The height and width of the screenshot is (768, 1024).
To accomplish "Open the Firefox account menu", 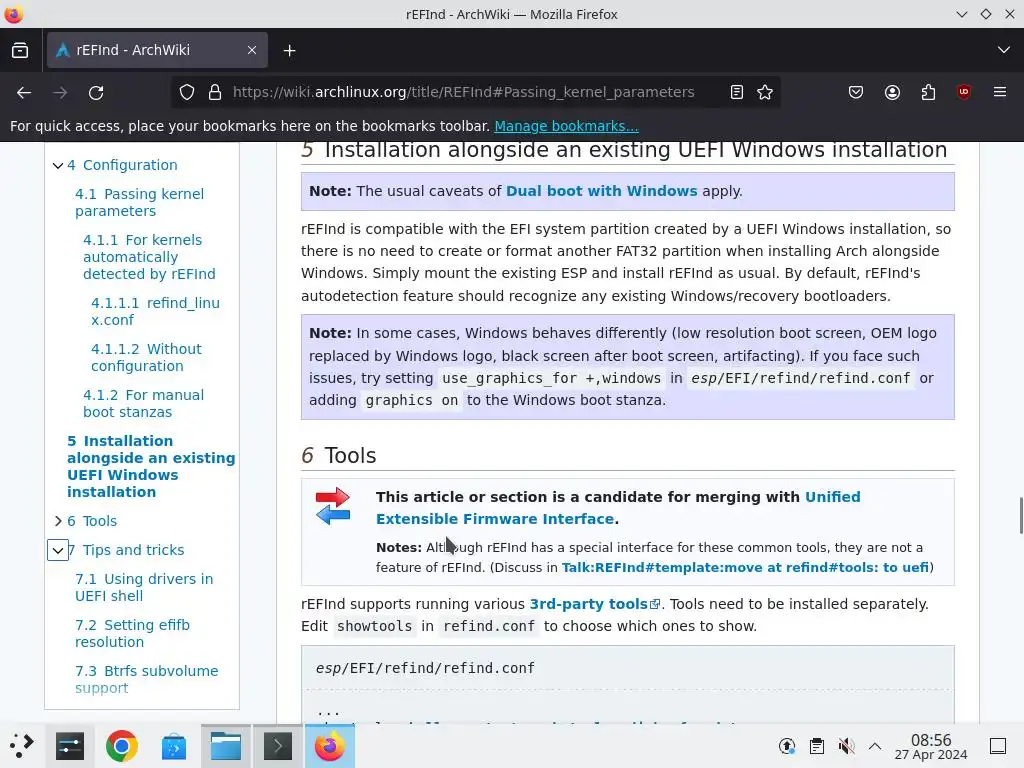I will (x=892, y=93).
